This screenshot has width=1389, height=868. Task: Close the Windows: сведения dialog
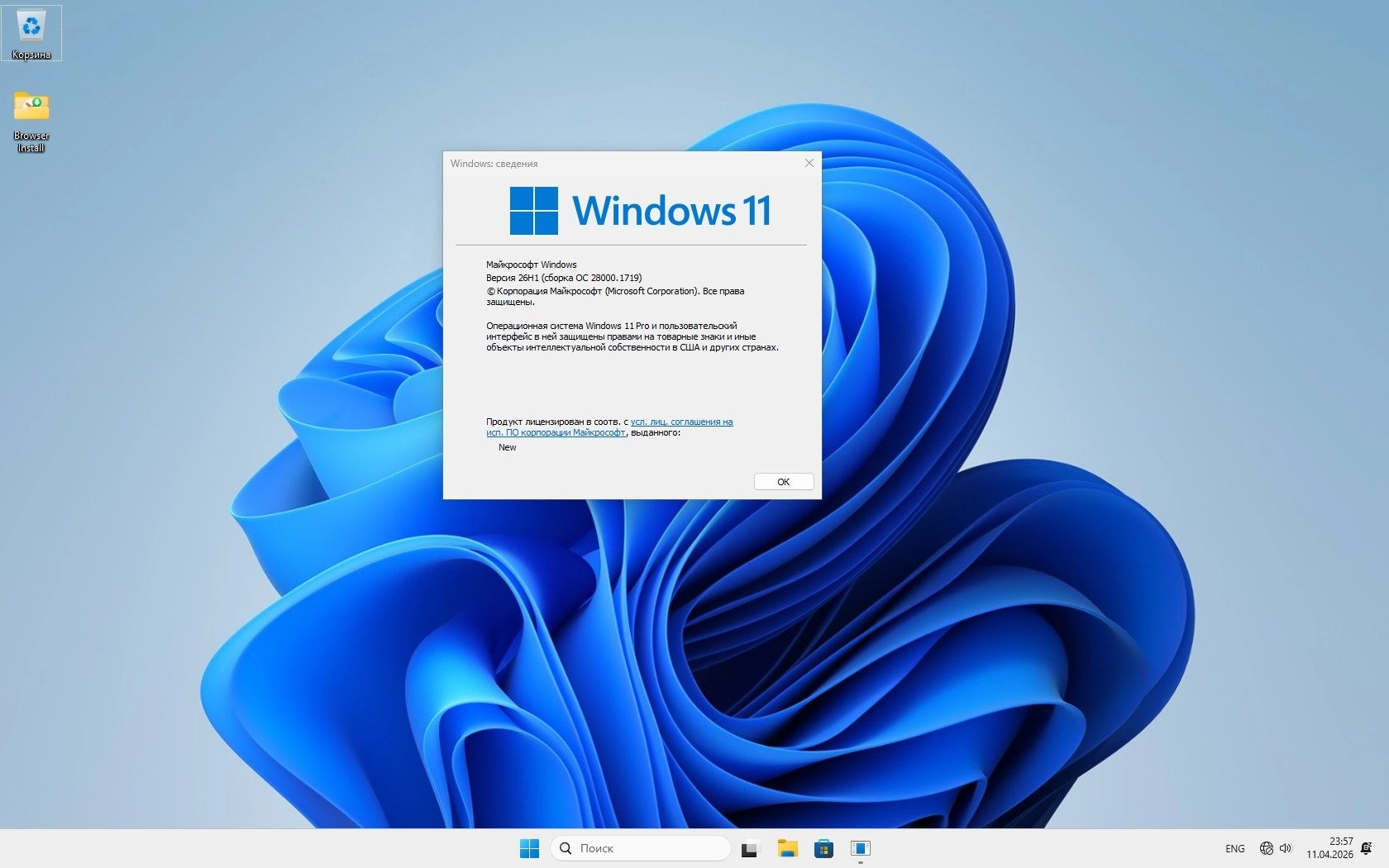pyautogui.click(x=809, y=164)
